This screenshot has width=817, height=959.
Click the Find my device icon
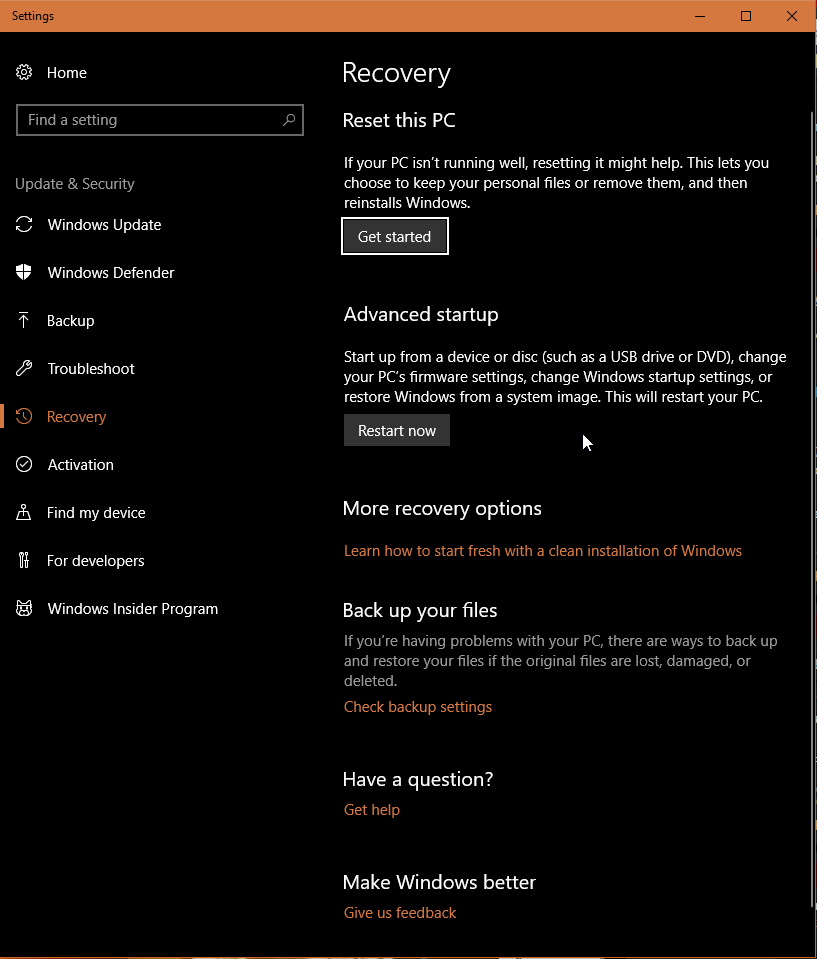coord(24,512)
